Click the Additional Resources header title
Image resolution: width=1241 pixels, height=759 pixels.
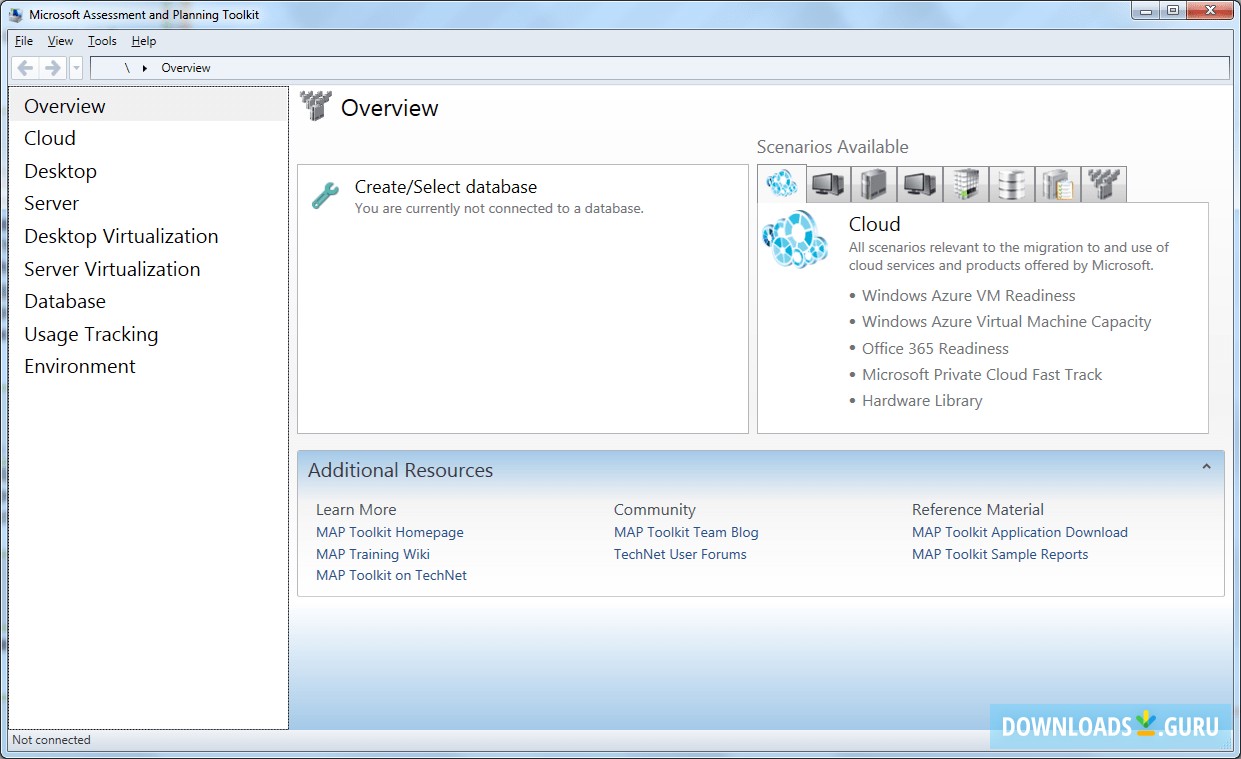coord(400,470)
